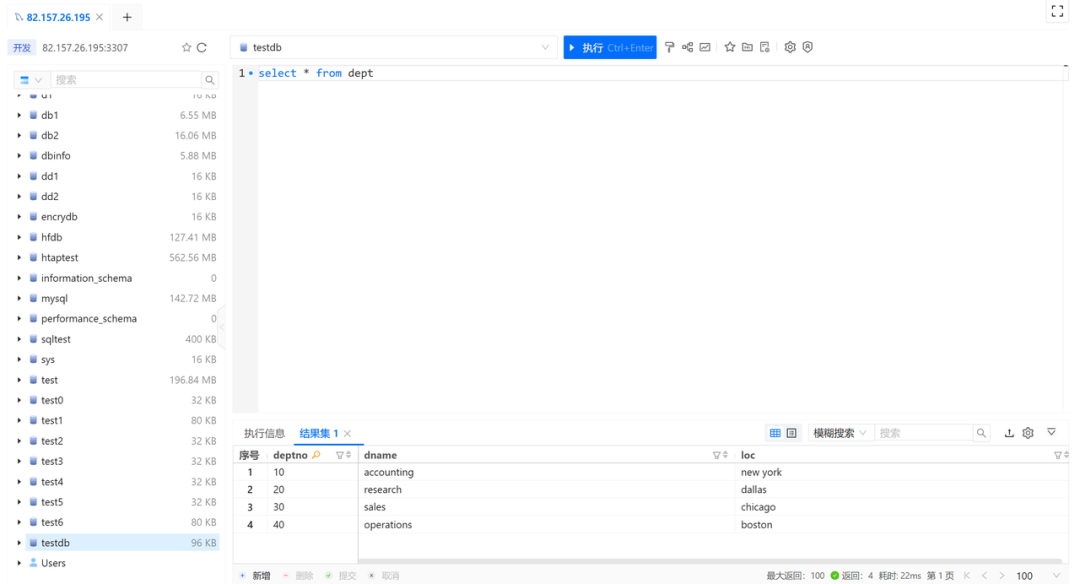
Task: Open the 模糊搜索 search mode dropdown
Action: pyautogui.click(x=840, y=433)
